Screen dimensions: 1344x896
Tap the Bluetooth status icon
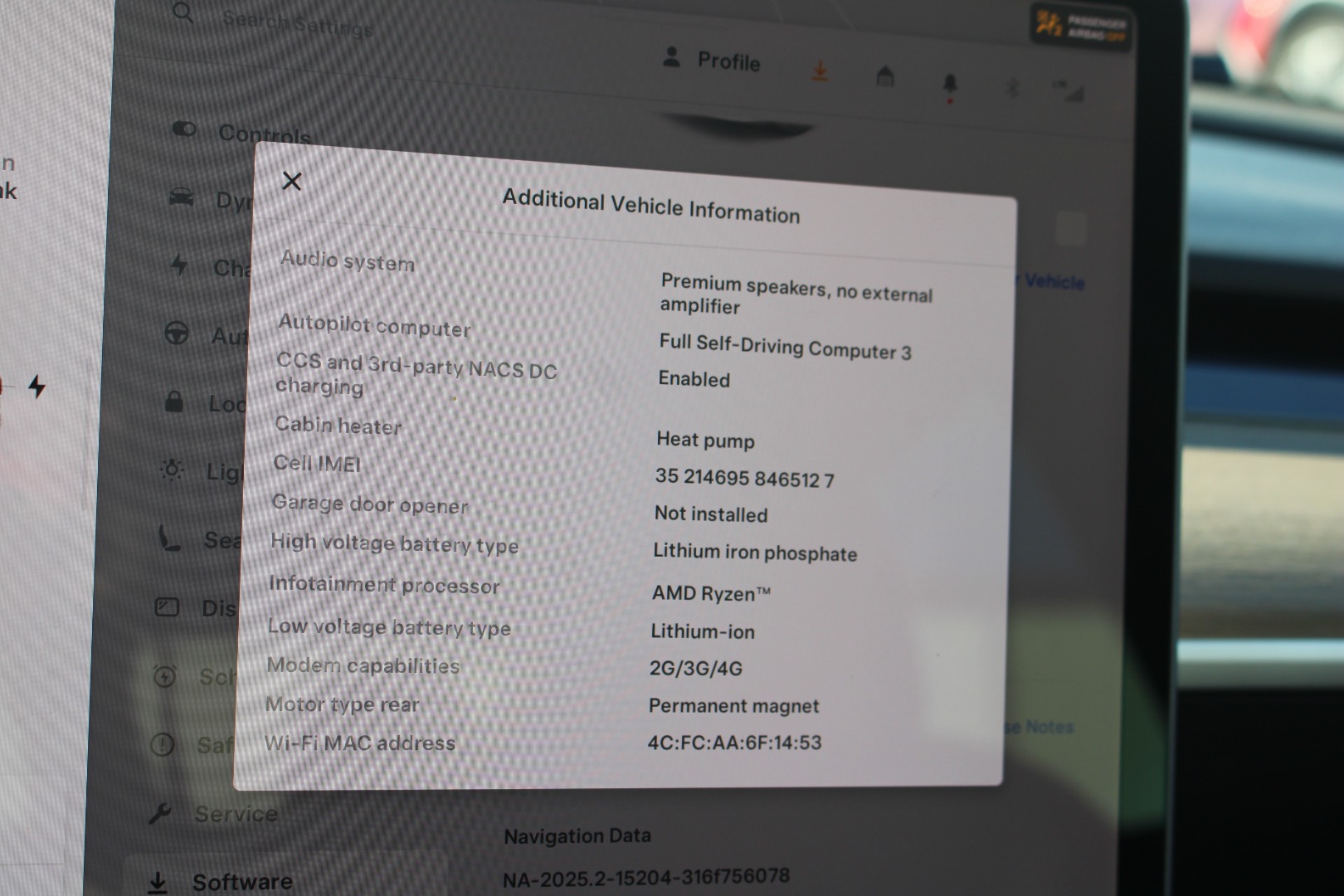(x=1012, y=87)
